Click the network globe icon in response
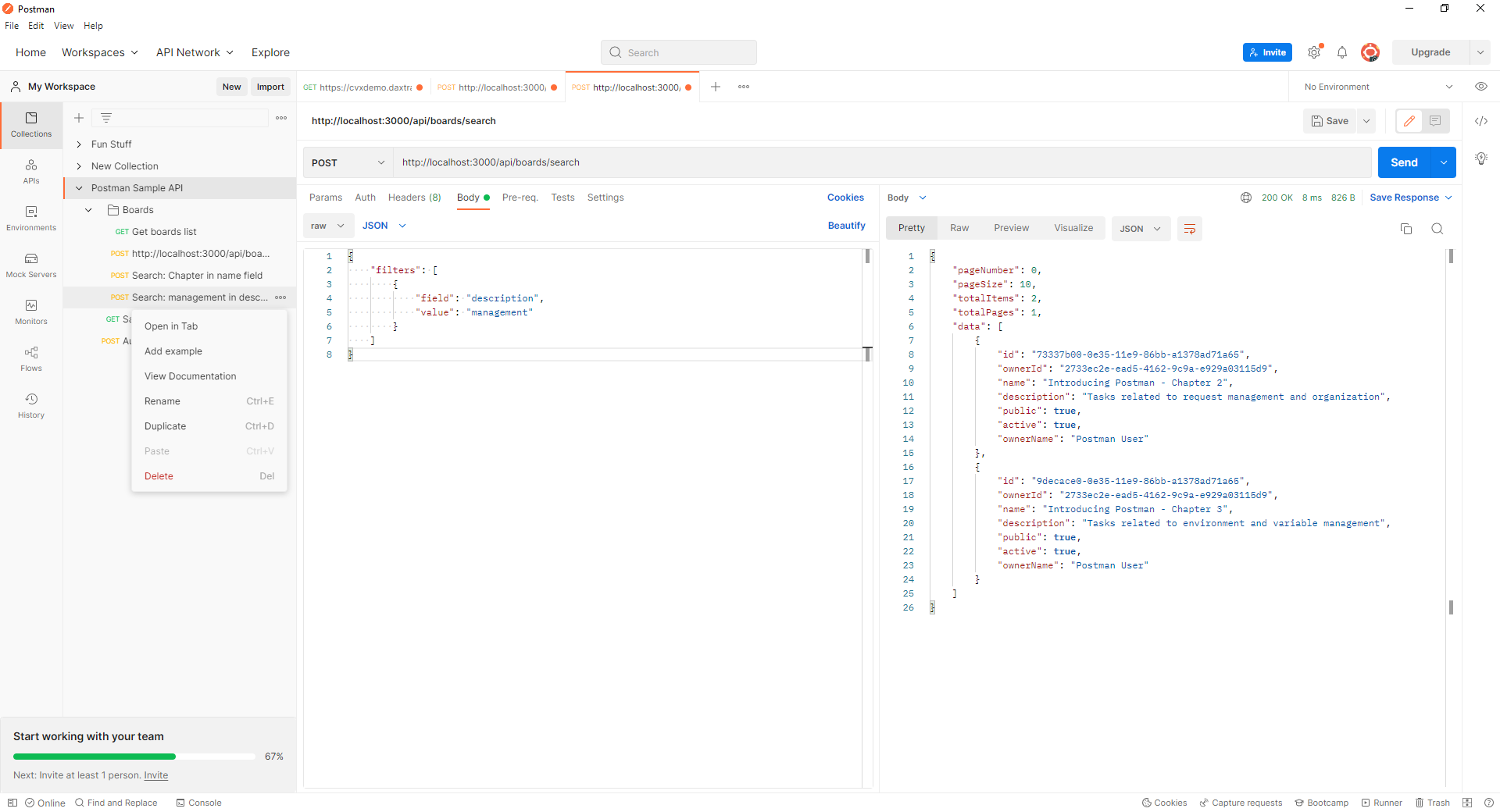Viewport: 1500px width, 812px height. coord(1246,198)
